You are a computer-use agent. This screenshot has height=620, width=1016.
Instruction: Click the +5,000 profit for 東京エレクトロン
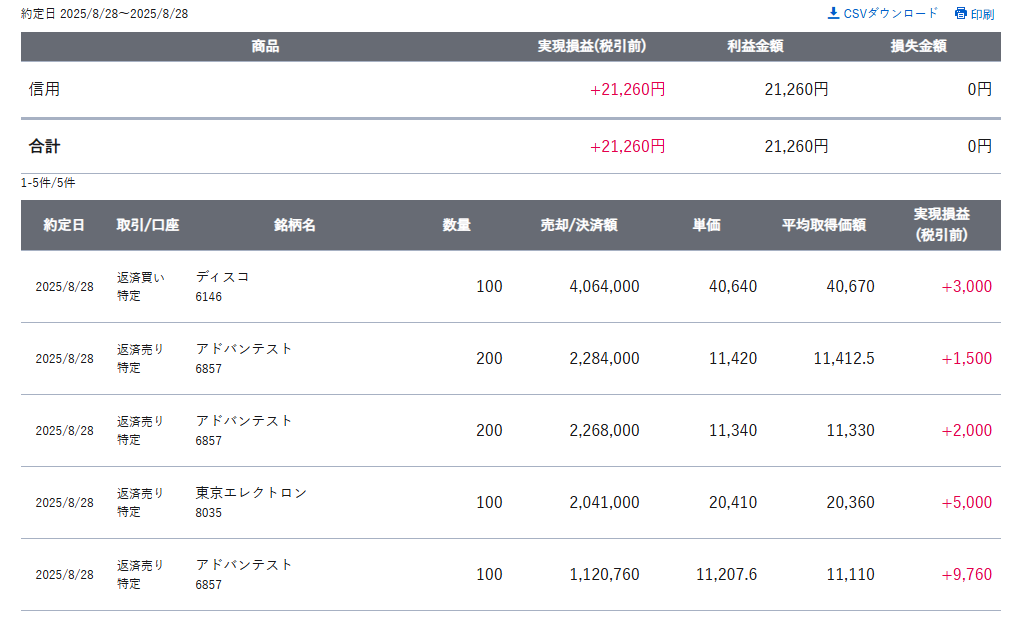(966, 502)
